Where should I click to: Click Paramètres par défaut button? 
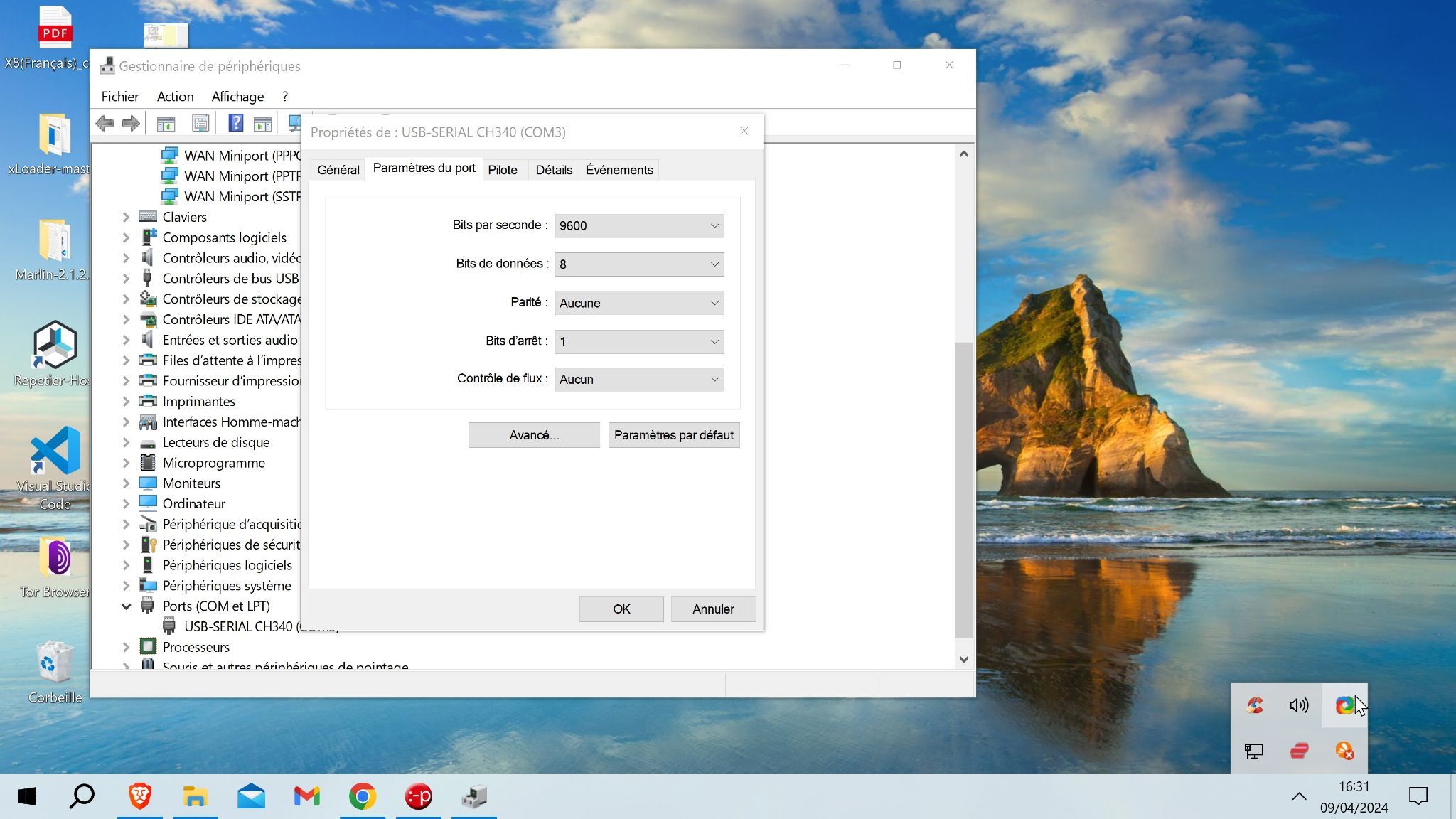(x=673, y=435)
